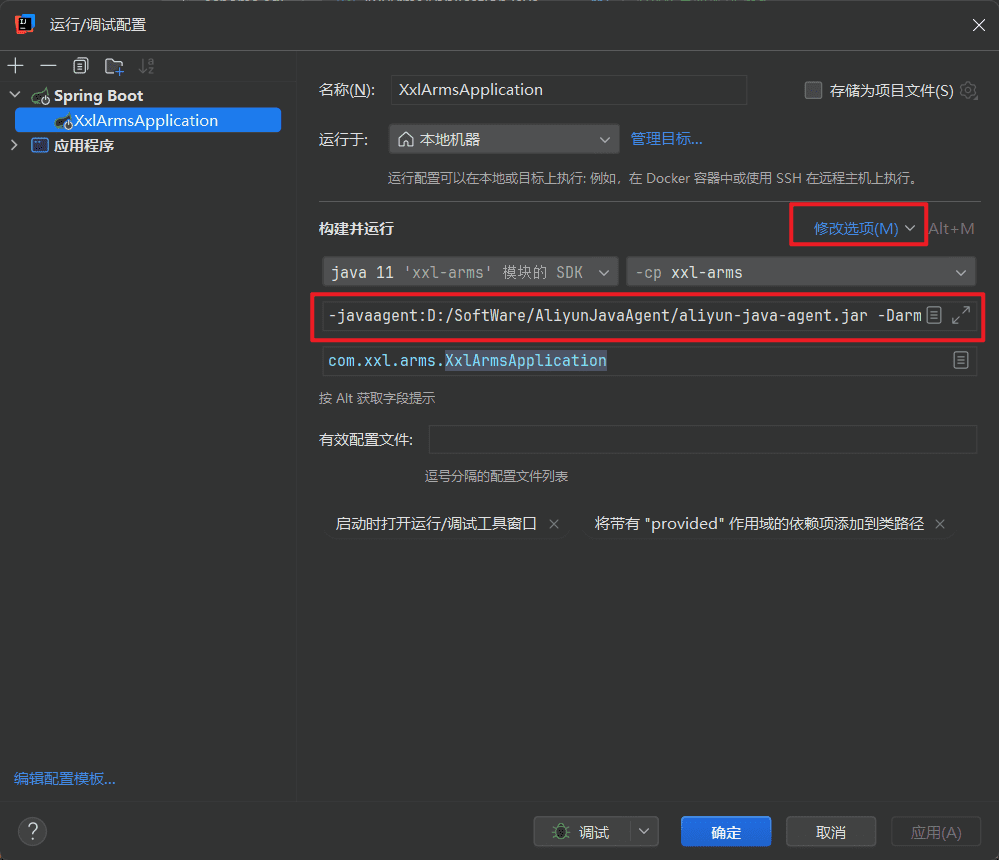Screen dimensions: 999x860
Task: Add a new run configuration with plus icon
Action: [15, 66]
